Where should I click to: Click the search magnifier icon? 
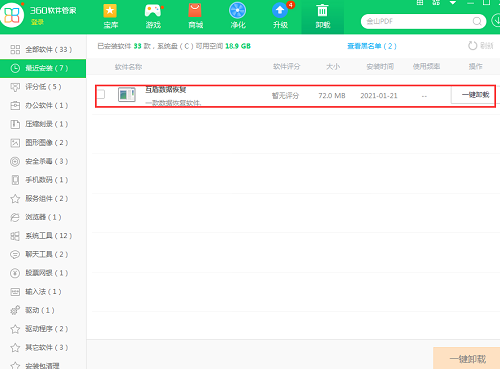pos(477,21)
